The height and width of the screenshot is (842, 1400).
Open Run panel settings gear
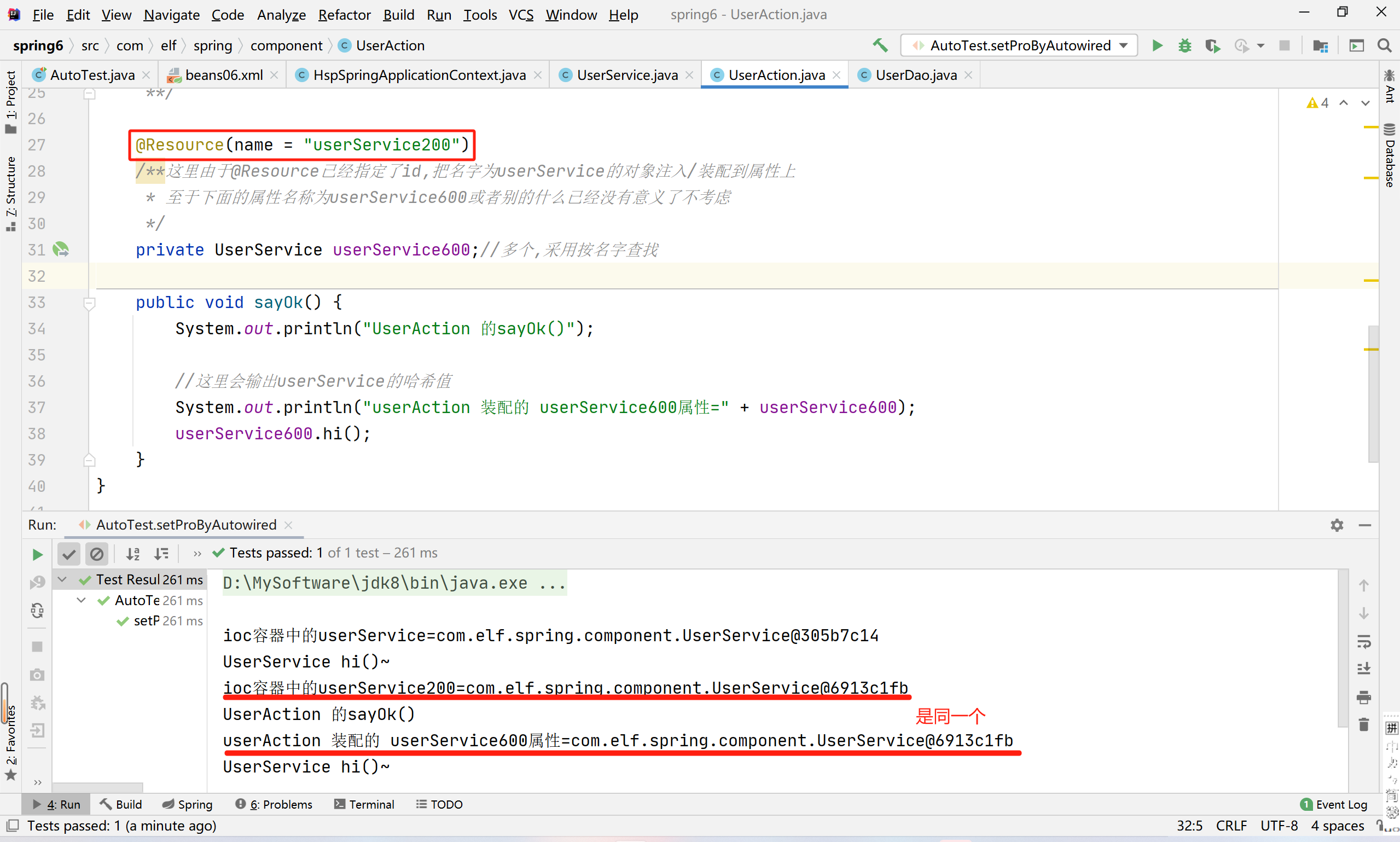coord(1337,525)
